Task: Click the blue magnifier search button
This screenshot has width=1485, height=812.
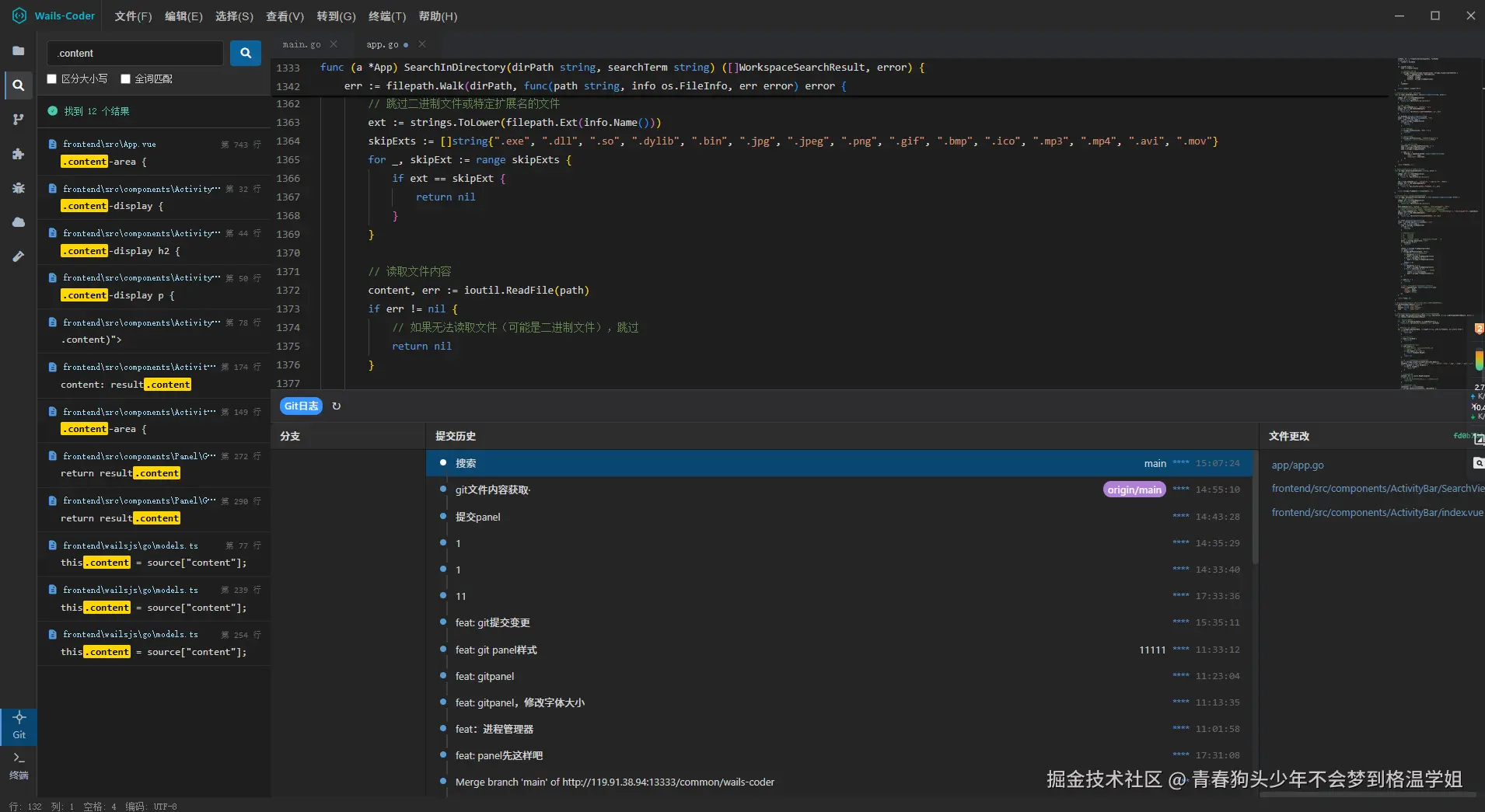Action: click(x=246, y=53)
